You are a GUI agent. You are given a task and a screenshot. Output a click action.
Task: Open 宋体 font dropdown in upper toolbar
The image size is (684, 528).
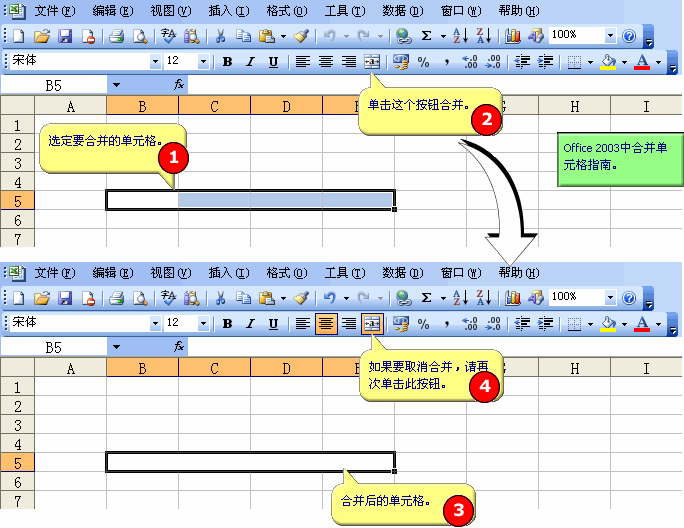[x=155, y=61]
